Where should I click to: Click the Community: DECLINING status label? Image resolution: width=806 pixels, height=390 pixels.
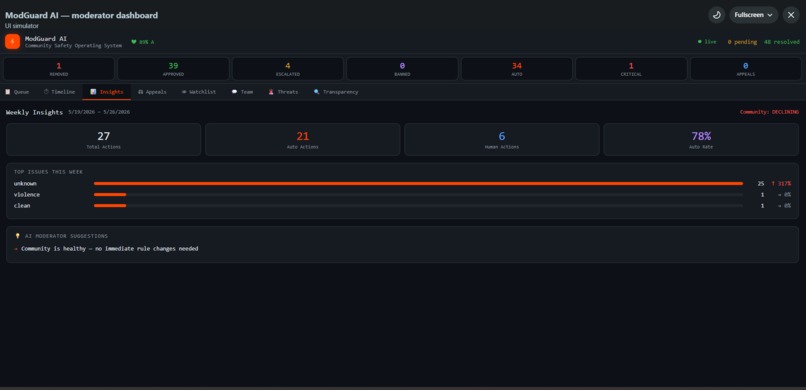pyautogui.click(x=769, y=112)
